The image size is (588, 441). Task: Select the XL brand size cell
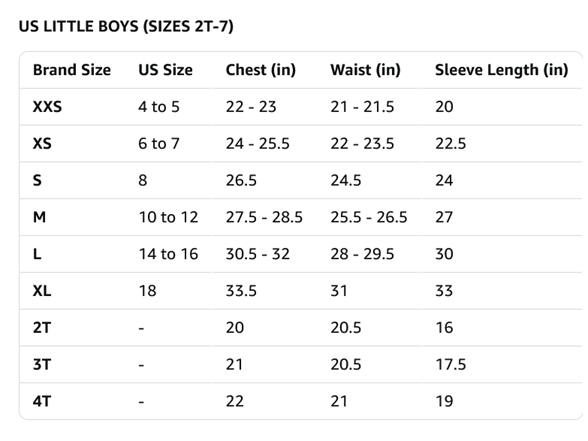tap(42, 291)
